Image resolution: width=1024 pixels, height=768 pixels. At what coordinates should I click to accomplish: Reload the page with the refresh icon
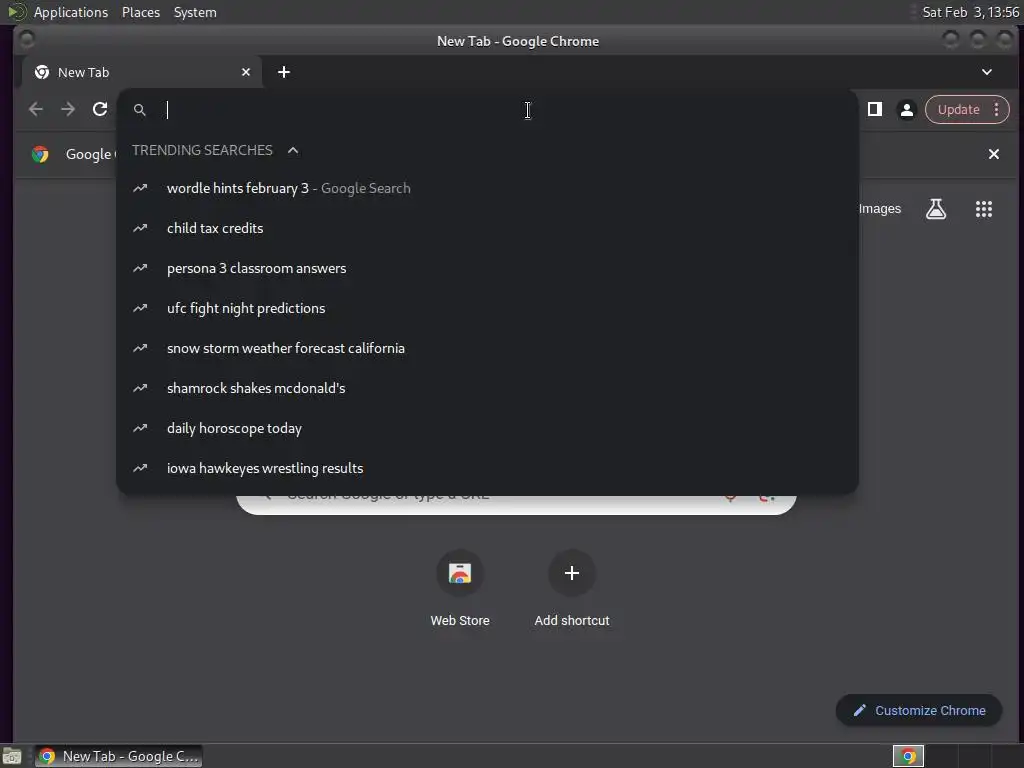click(x=100, y=109)
